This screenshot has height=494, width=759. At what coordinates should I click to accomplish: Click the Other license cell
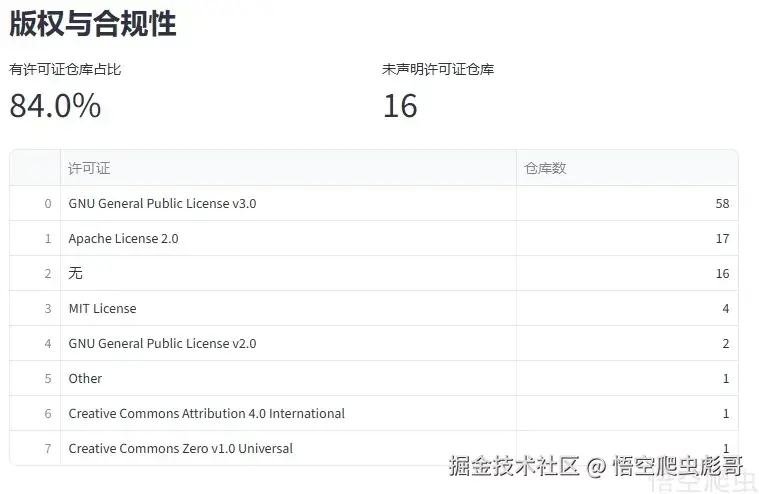[x=288, y=378]
